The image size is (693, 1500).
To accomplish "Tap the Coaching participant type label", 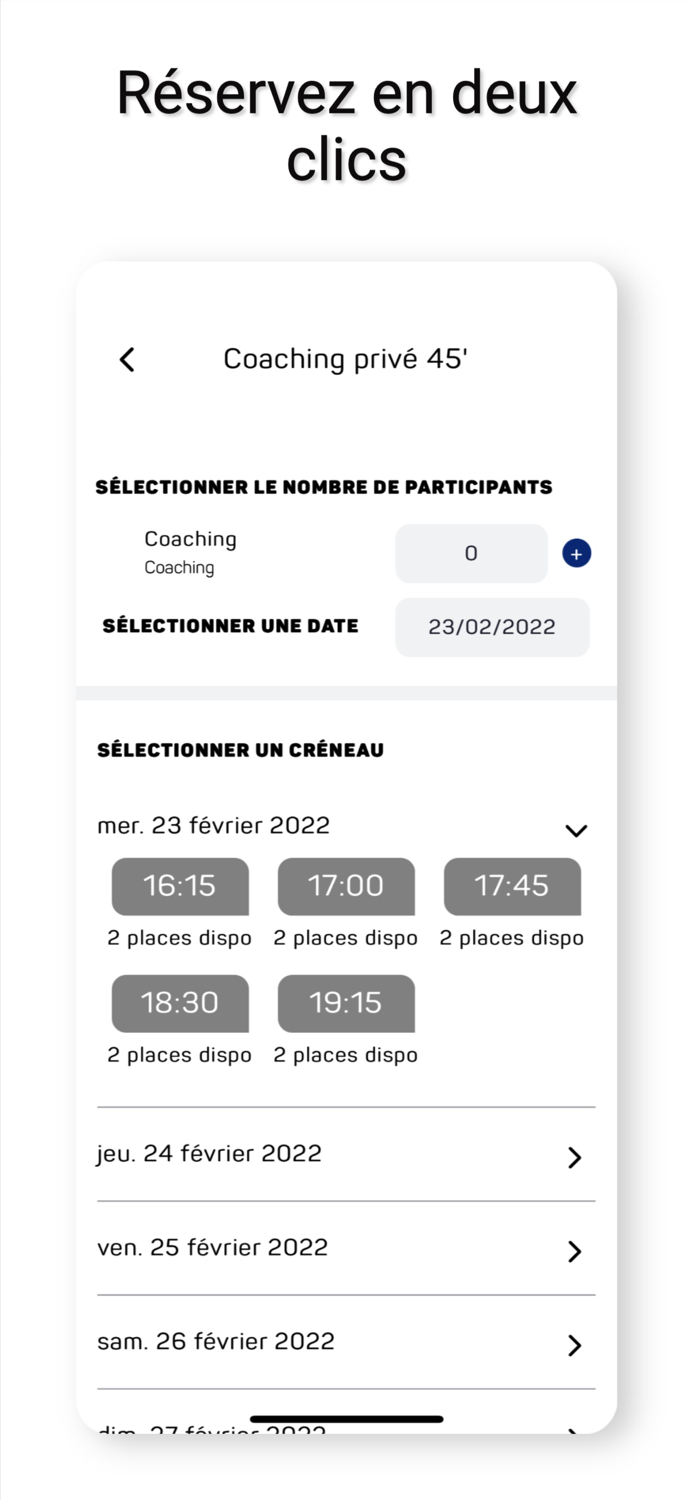I will click(190, 539).
